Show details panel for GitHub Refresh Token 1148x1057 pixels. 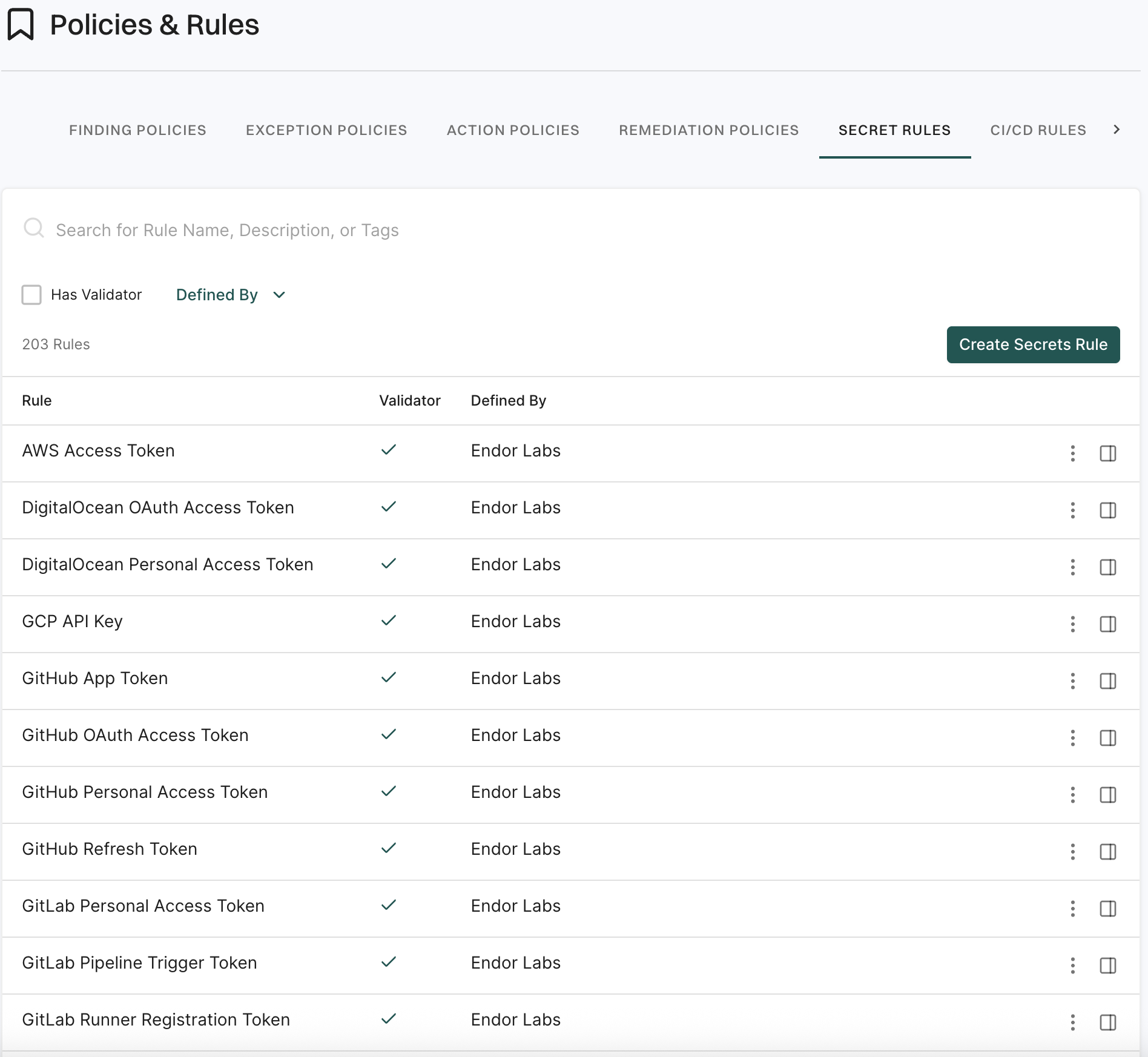(x=1107, y=851)
